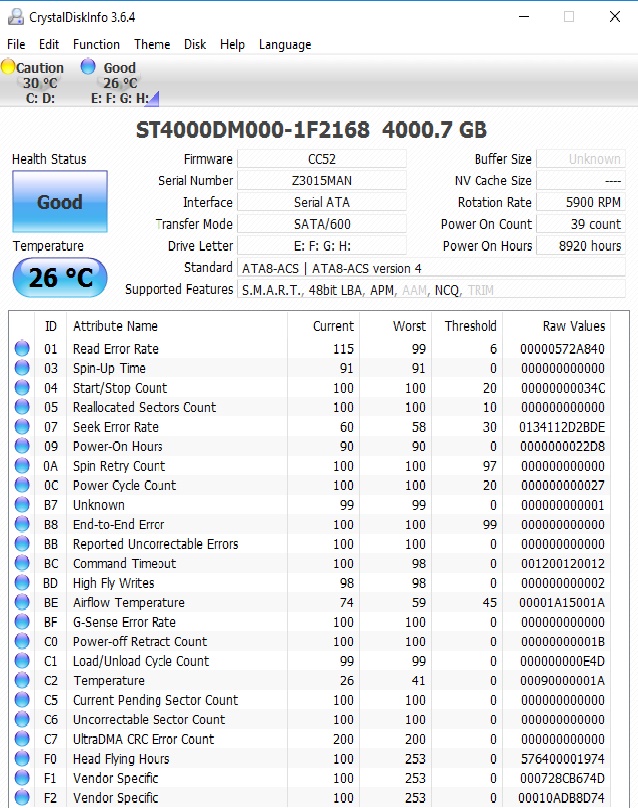
Task: Click the CrystalDiskInfo app icon in title bar
Action: [15, 17]
